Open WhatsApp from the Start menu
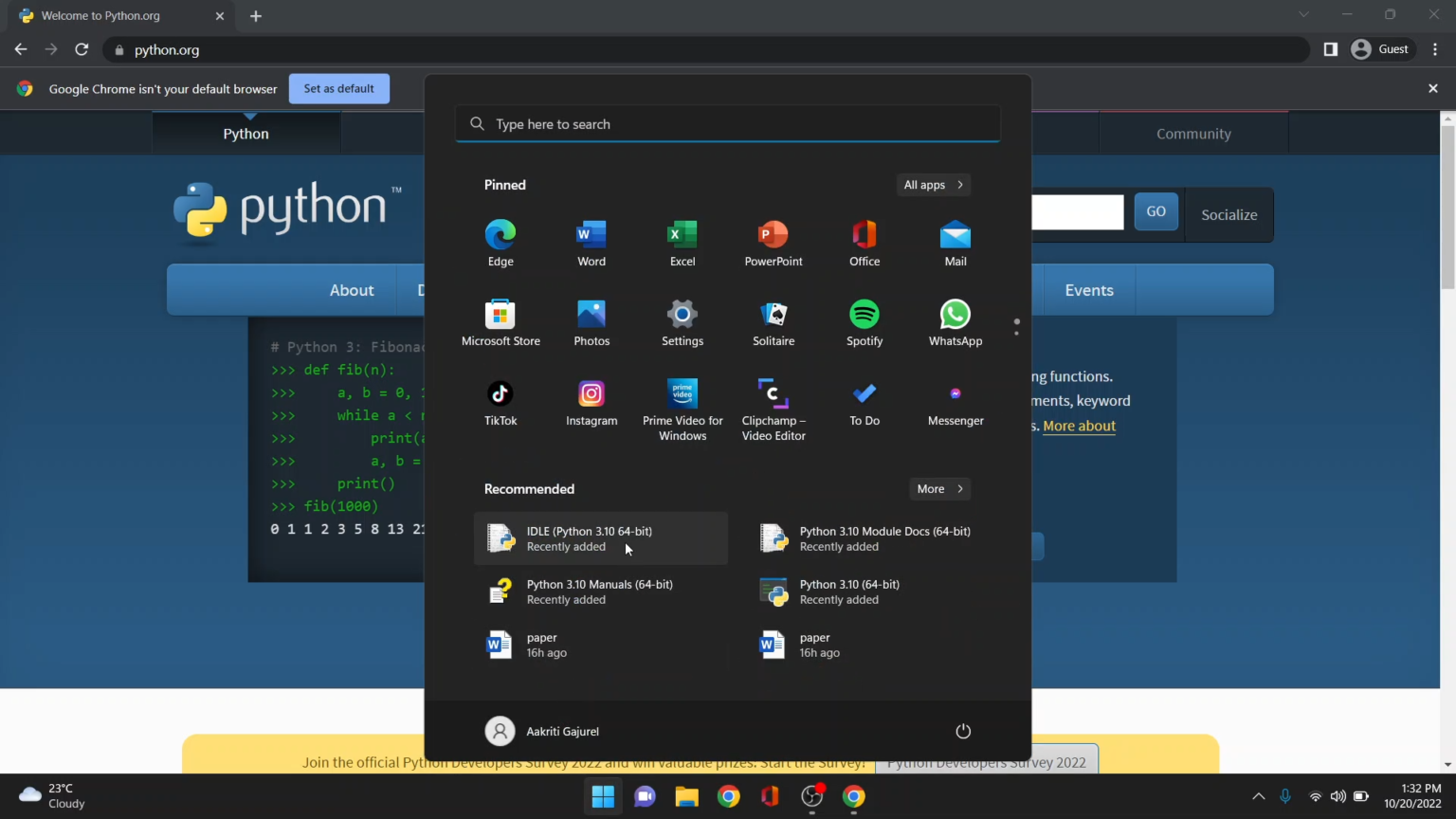 (955, 322)
